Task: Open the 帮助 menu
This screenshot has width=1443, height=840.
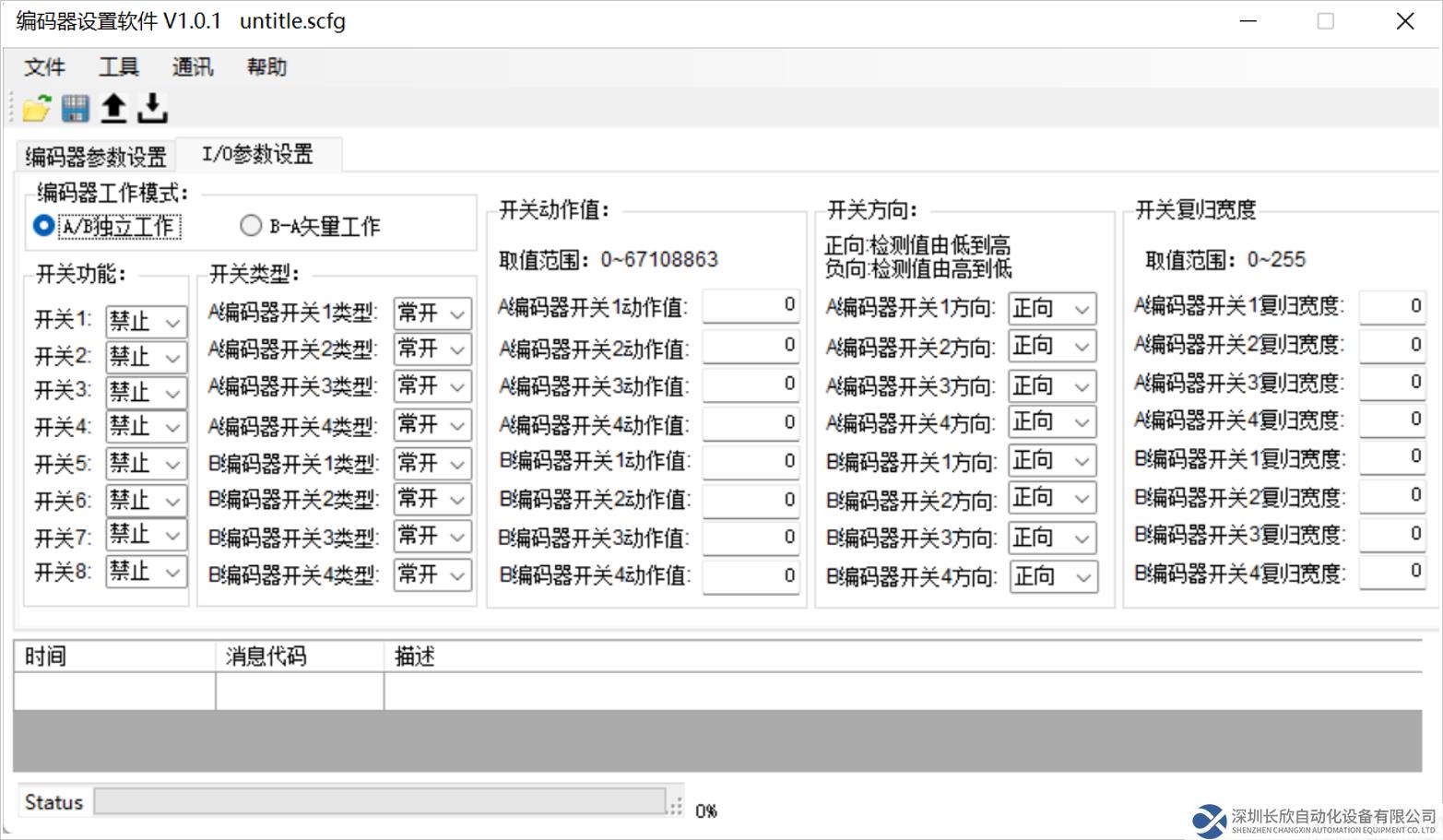Action: coord(266,67)
